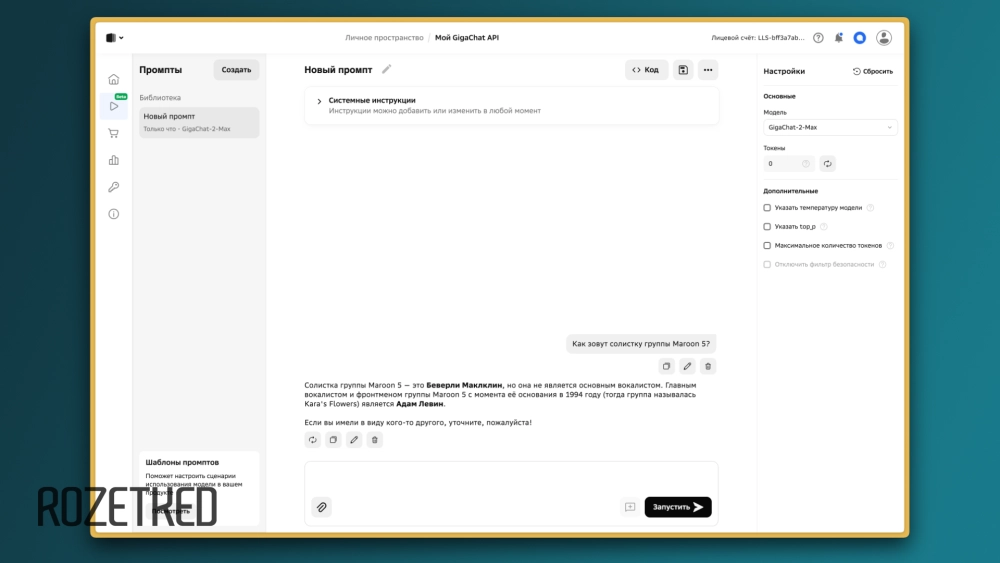Screen dimensions: 1000x563
Task: Open the workspace switcher dropdown at top left
Action: coord(115,38)
